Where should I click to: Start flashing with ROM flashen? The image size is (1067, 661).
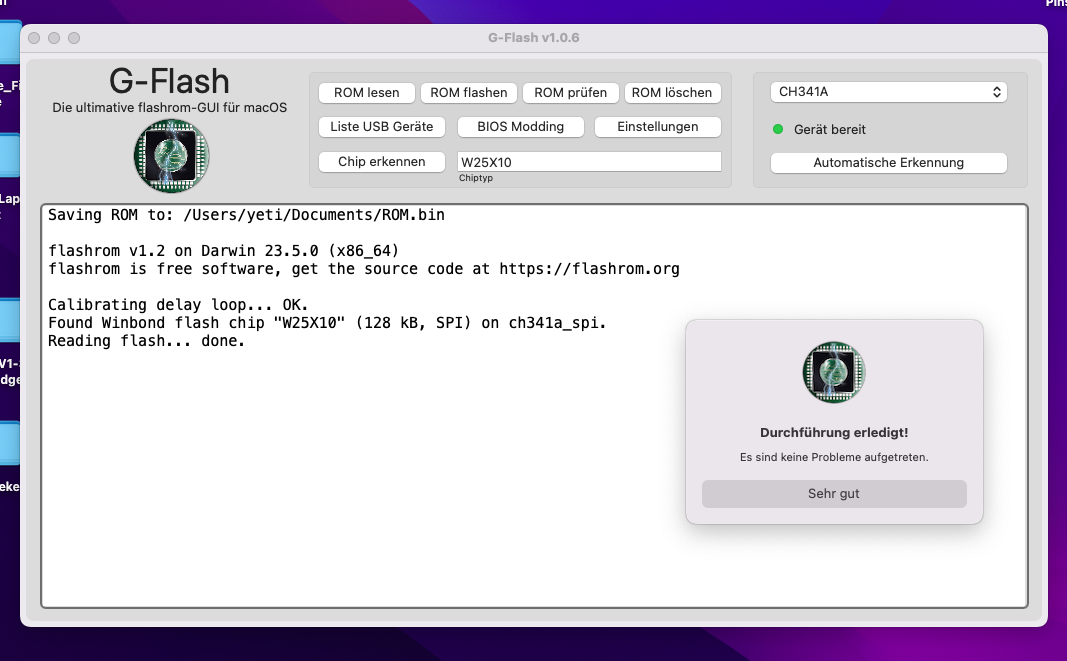coord(468,93)
